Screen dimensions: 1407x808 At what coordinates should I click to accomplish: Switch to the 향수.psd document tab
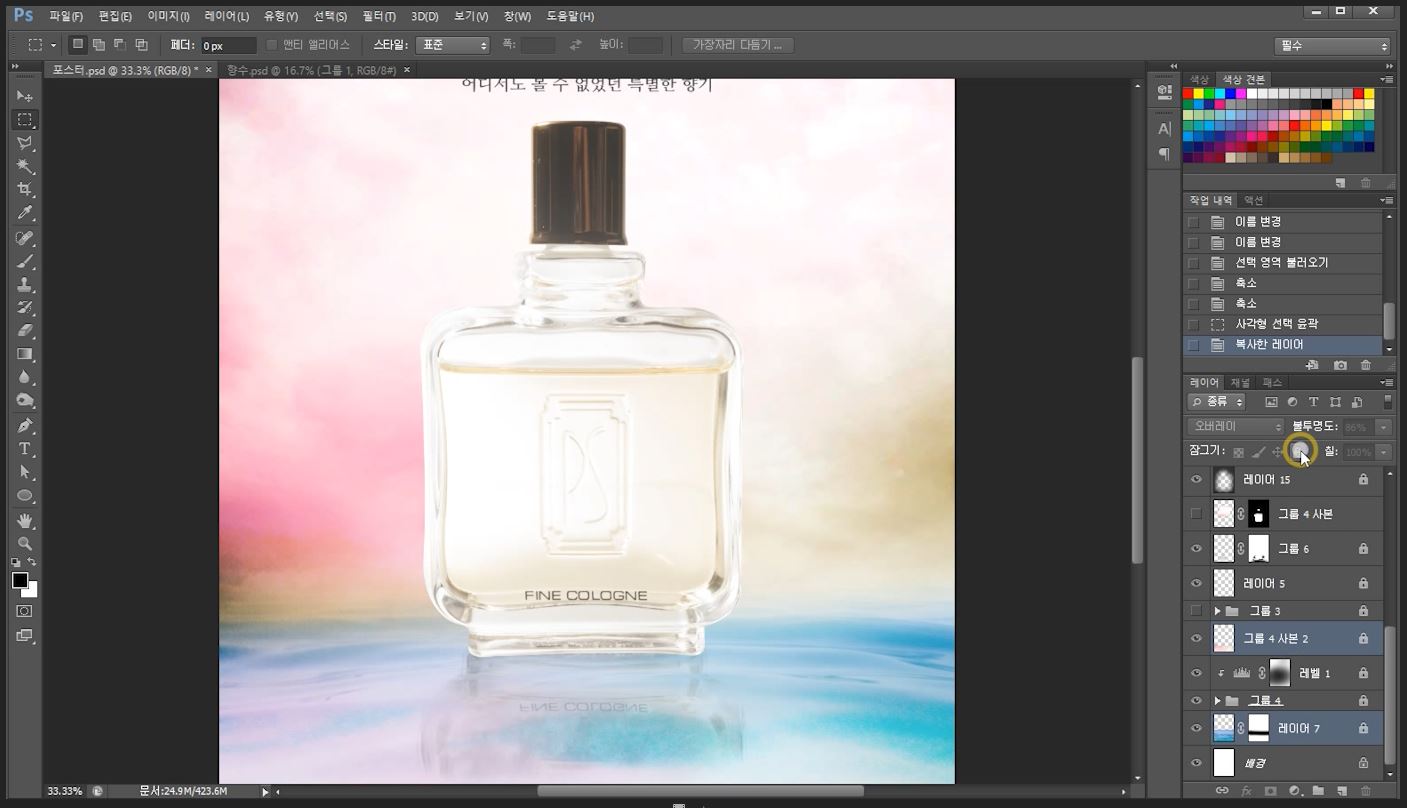[x=311, y=70]
